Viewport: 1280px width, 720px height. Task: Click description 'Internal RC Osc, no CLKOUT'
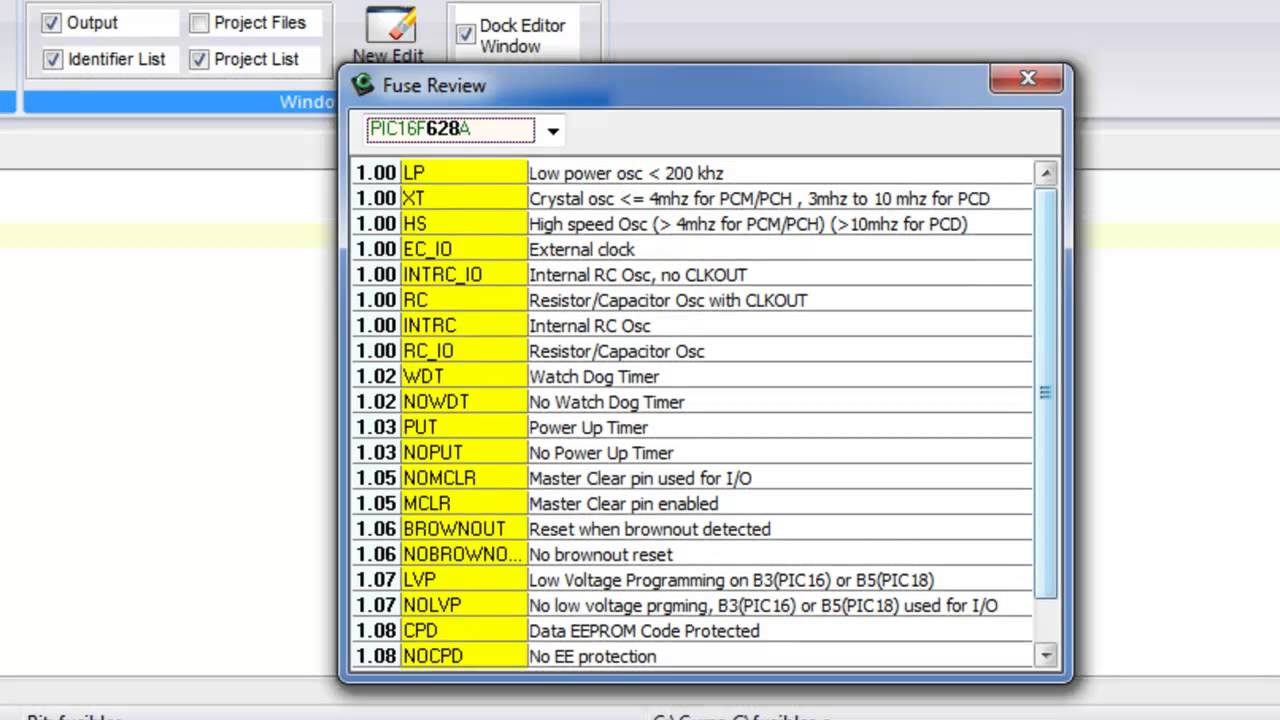point(638,275)
